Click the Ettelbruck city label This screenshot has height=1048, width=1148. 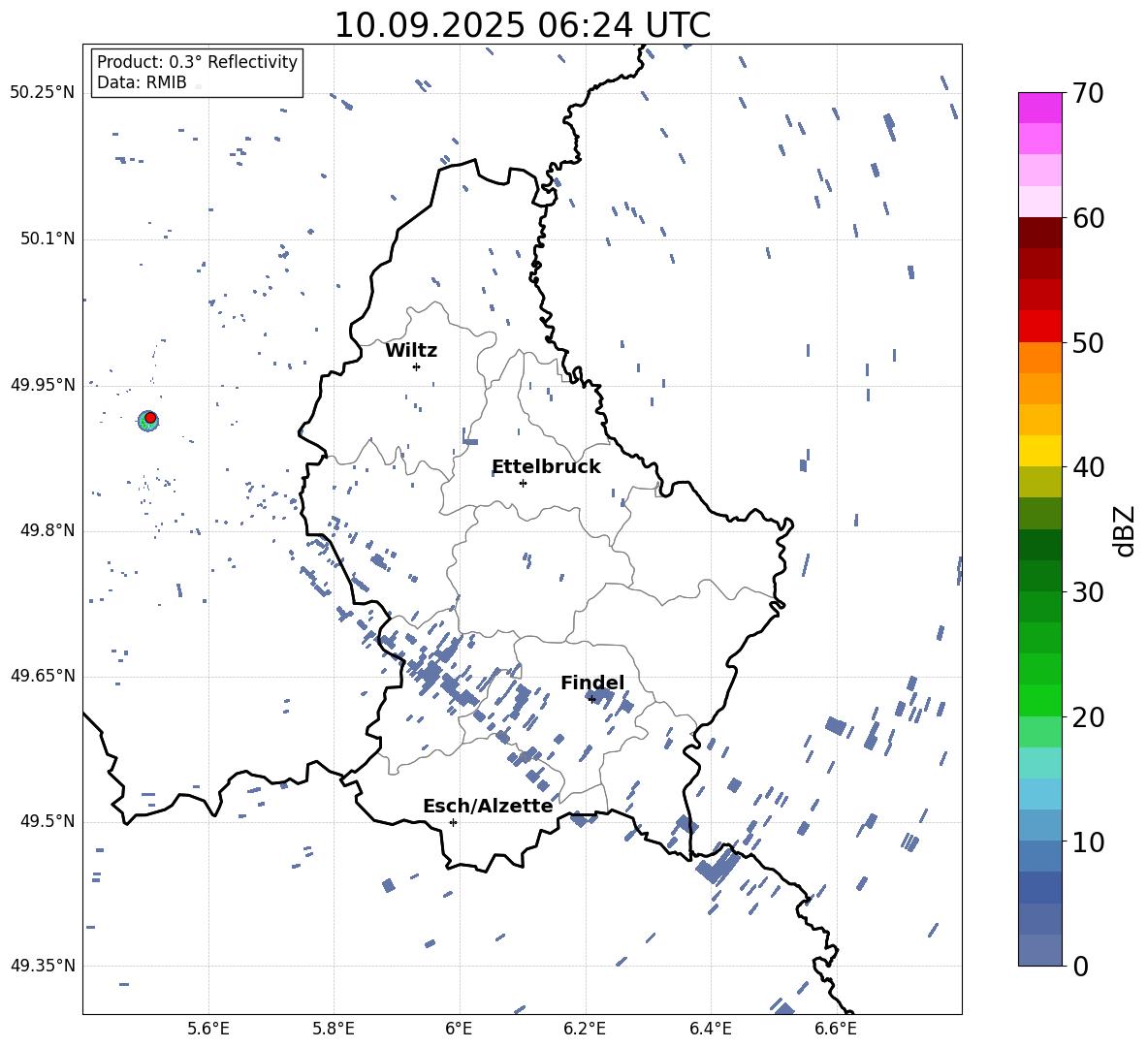[546, 467]
